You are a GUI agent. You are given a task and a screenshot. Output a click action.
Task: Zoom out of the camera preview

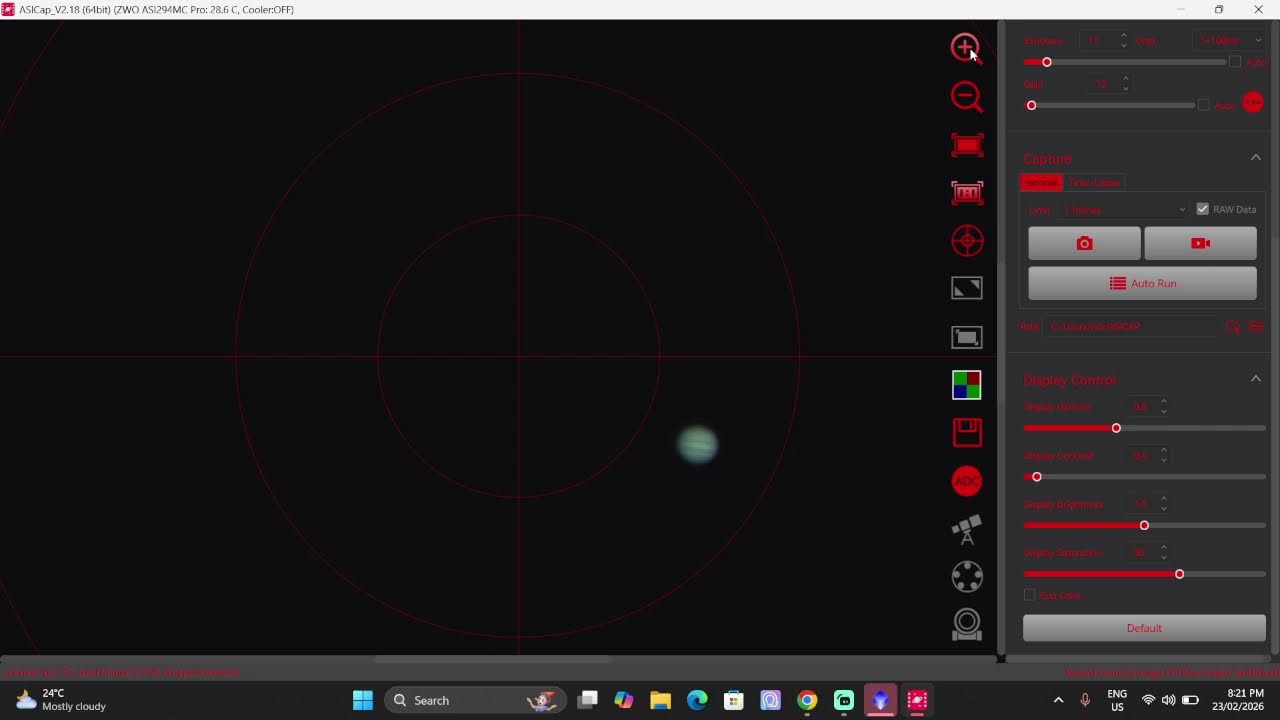pos(966,97)
